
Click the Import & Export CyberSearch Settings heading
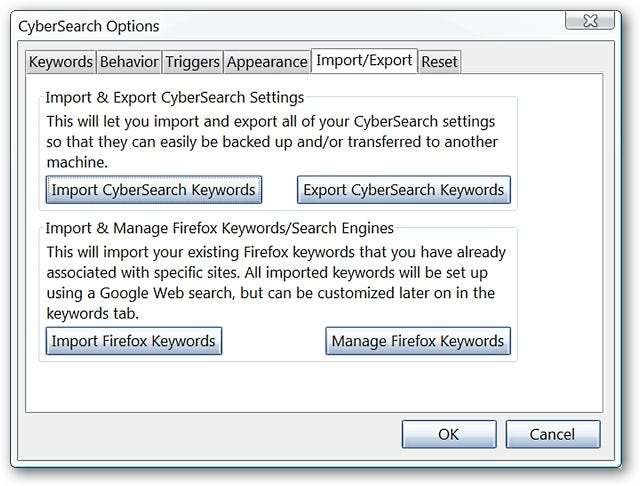(175, 98)
